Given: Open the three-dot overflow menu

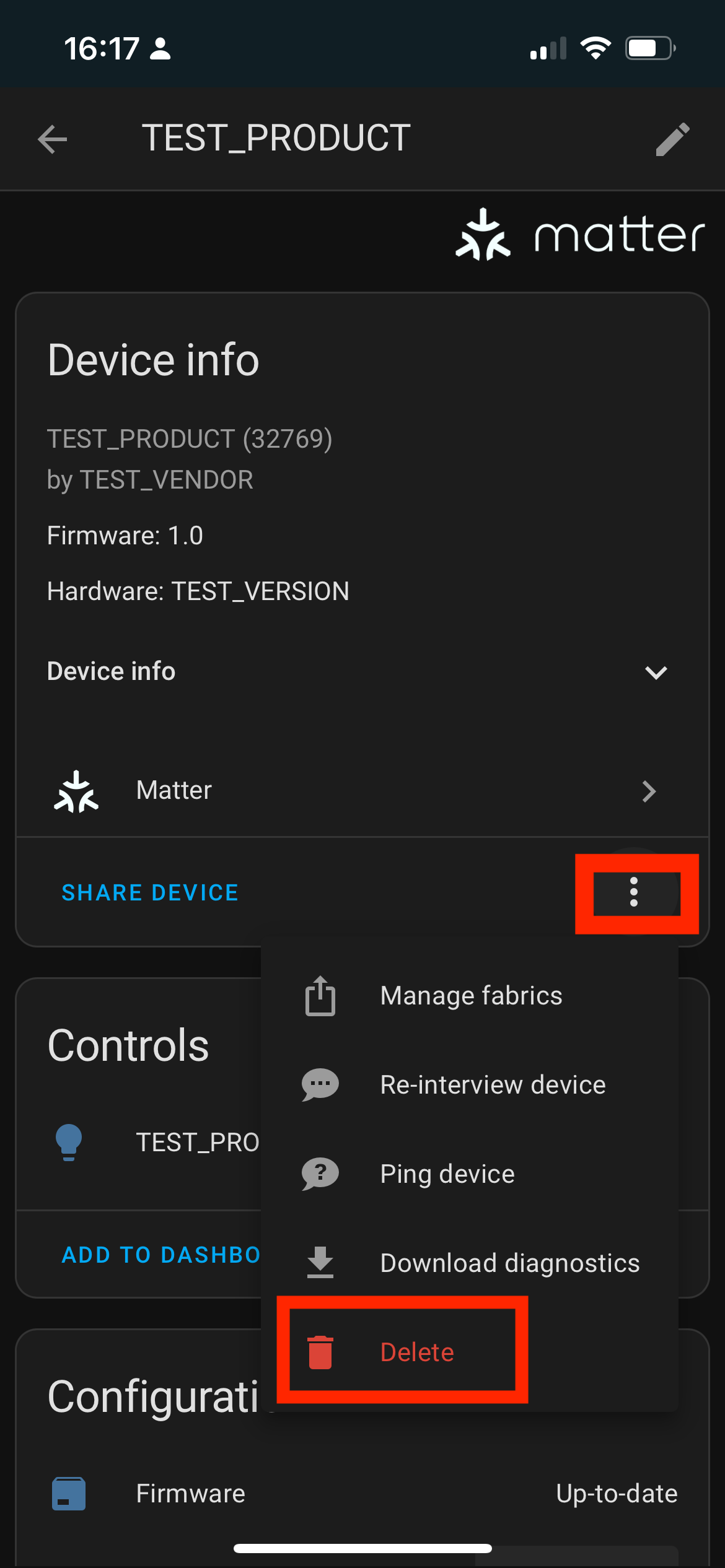Looking at the screenshot, I should [633, 892].
